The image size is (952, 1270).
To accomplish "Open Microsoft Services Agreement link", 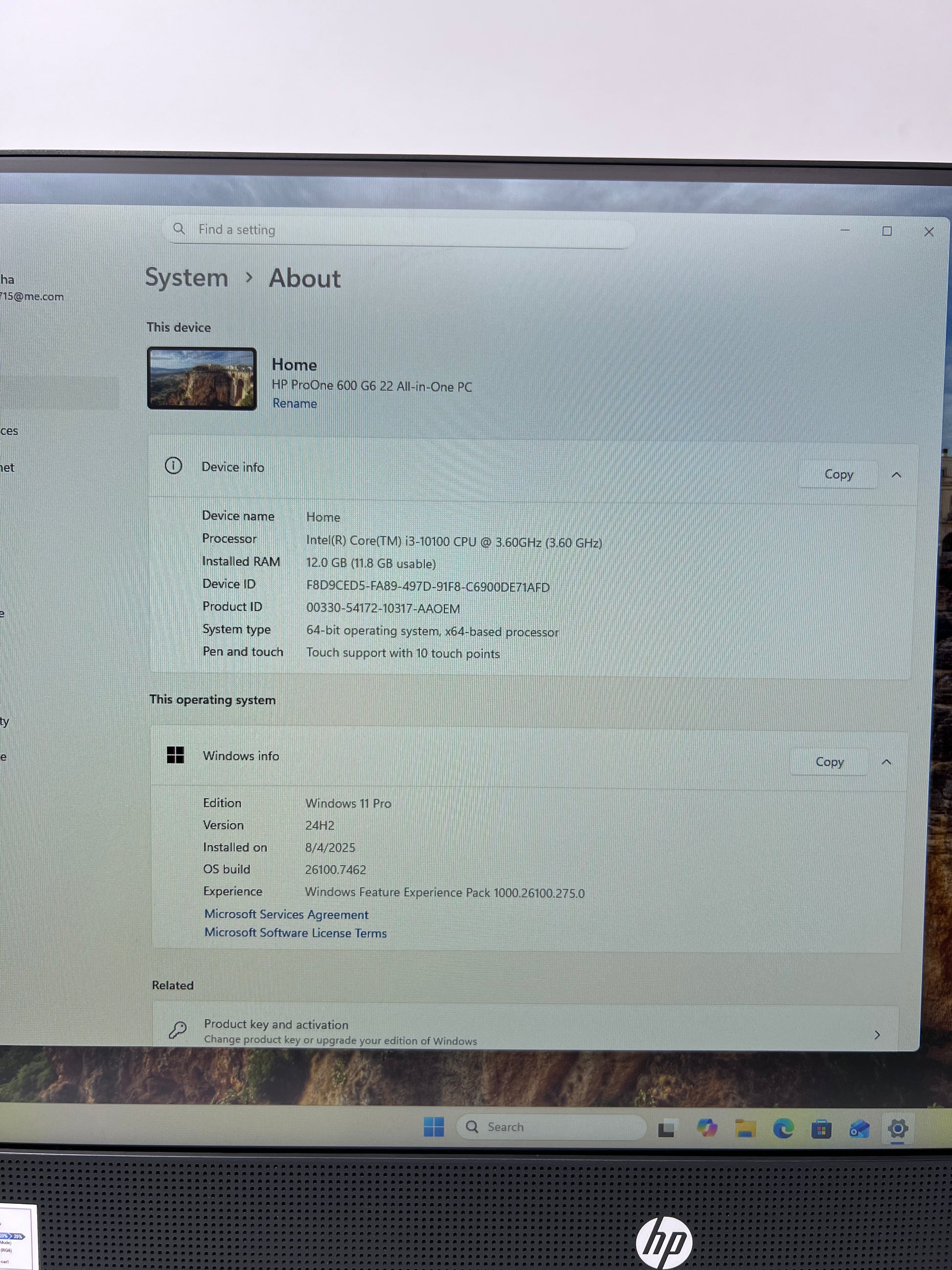I will [x=286, y=914].
